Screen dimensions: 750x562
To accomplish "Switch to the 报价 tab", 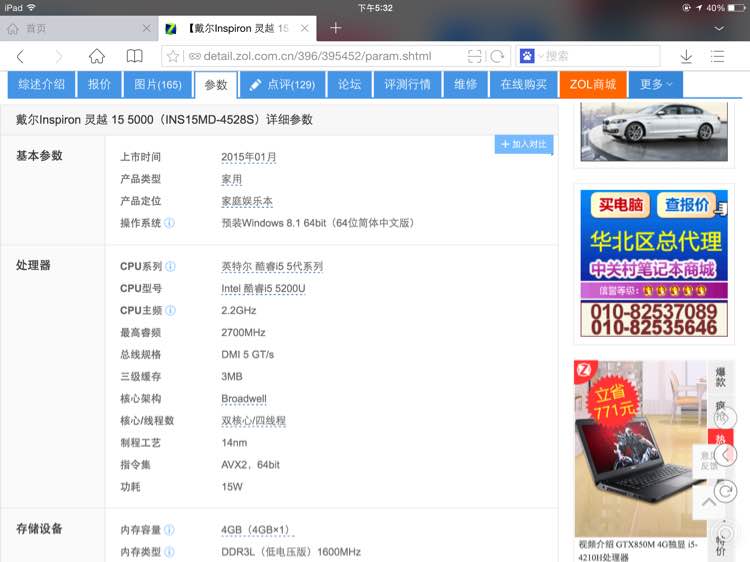I will 99,85.
